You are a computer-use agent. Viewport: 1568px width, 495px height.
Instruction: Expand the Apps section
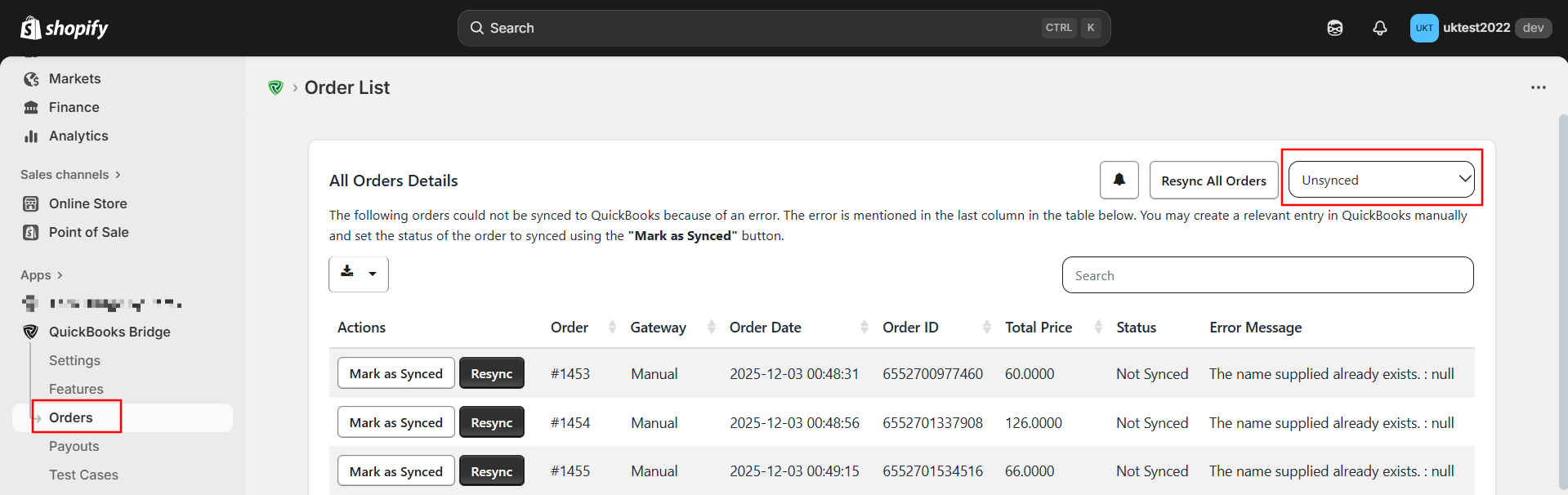(x=42, y=275)
